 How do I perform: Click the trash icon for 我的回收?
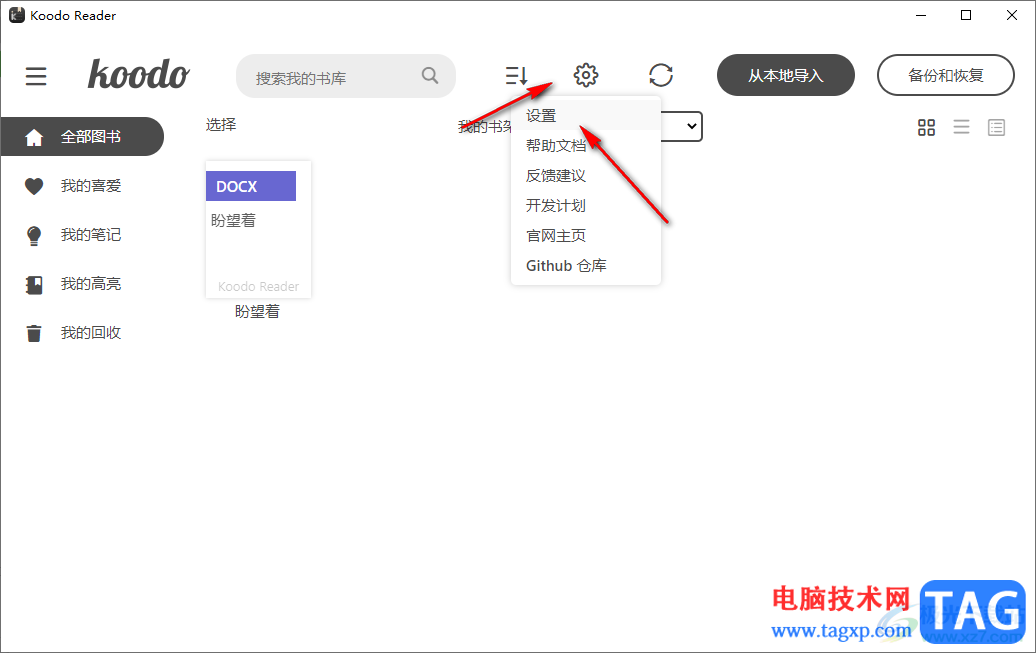click(x=34, y=333)
